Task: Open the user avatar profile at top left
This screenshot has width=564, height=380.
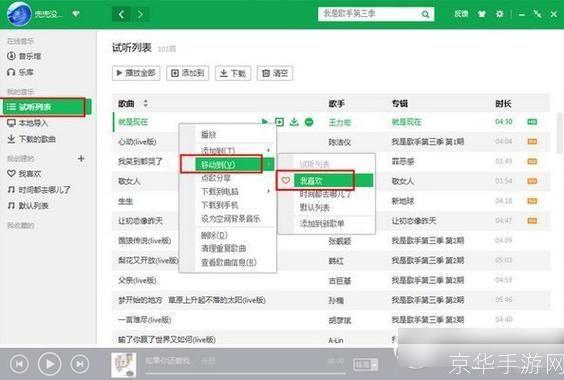Action: coord(19,14)
